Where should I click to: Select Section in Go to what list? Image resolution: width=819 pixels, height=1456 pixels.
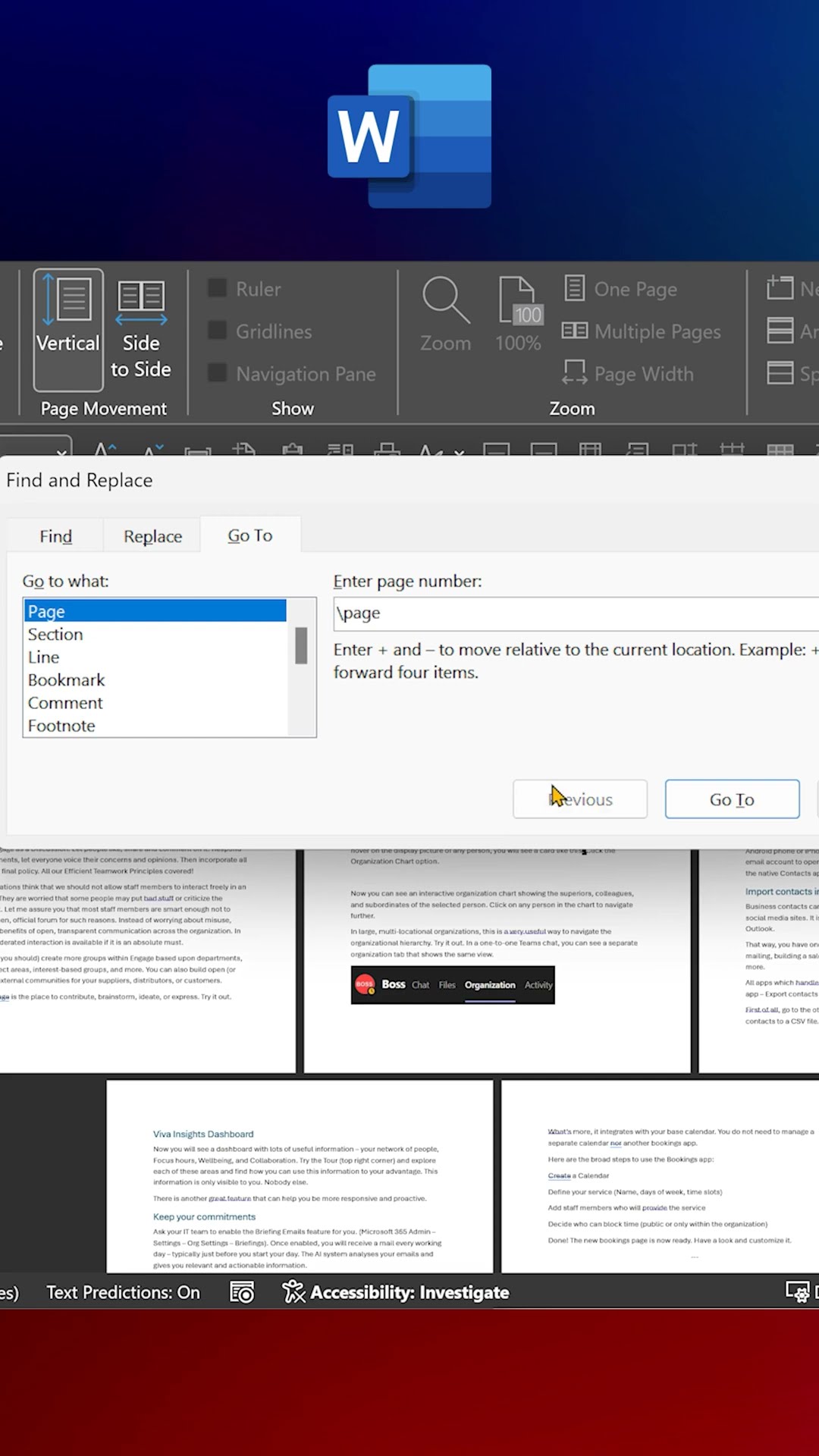pyautogui.click(x=155, y=634)
